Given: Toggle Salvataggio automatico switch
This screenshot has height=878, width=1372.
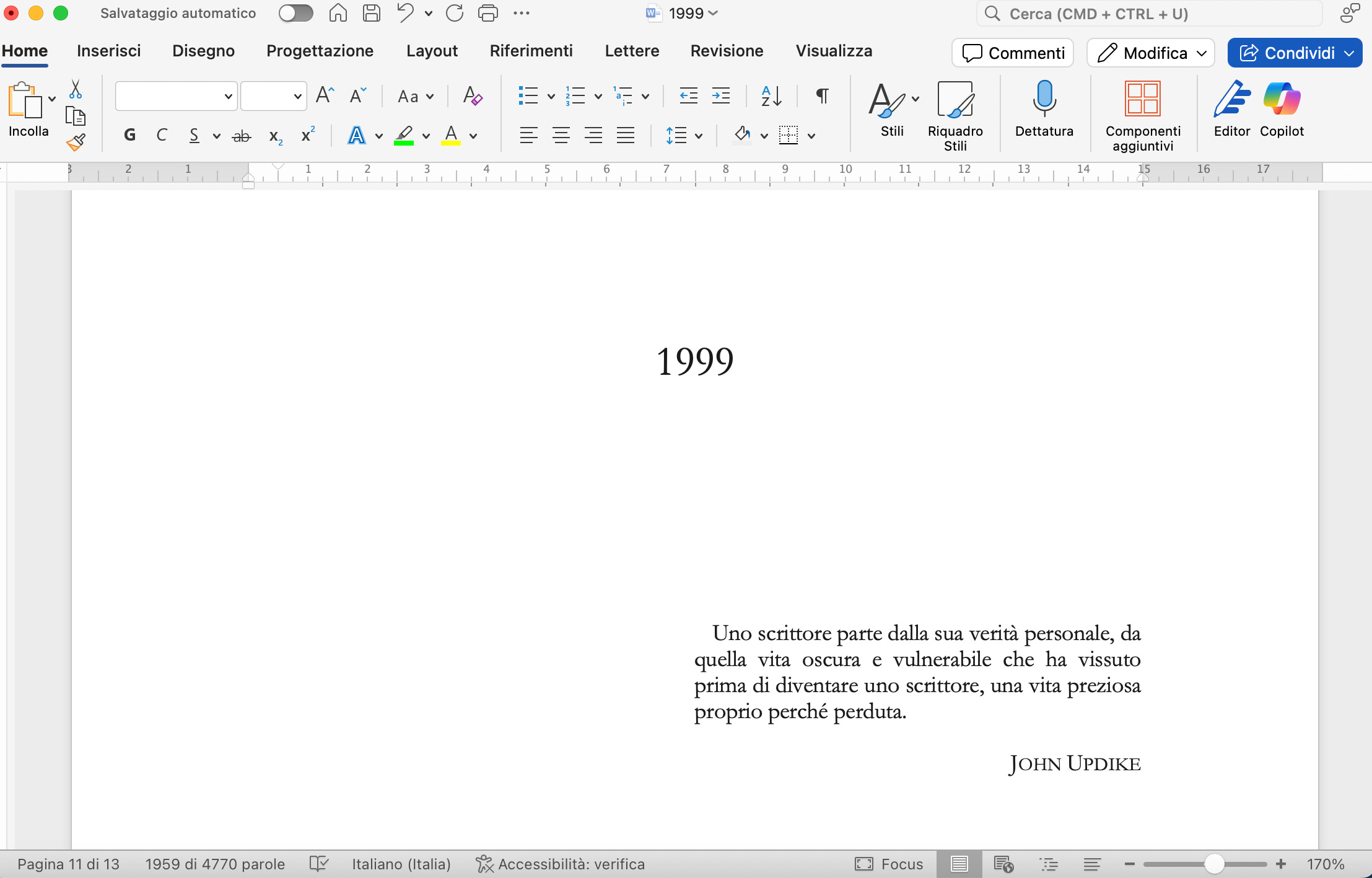Looking at the screenshot, I should click(x=295, y=13).
